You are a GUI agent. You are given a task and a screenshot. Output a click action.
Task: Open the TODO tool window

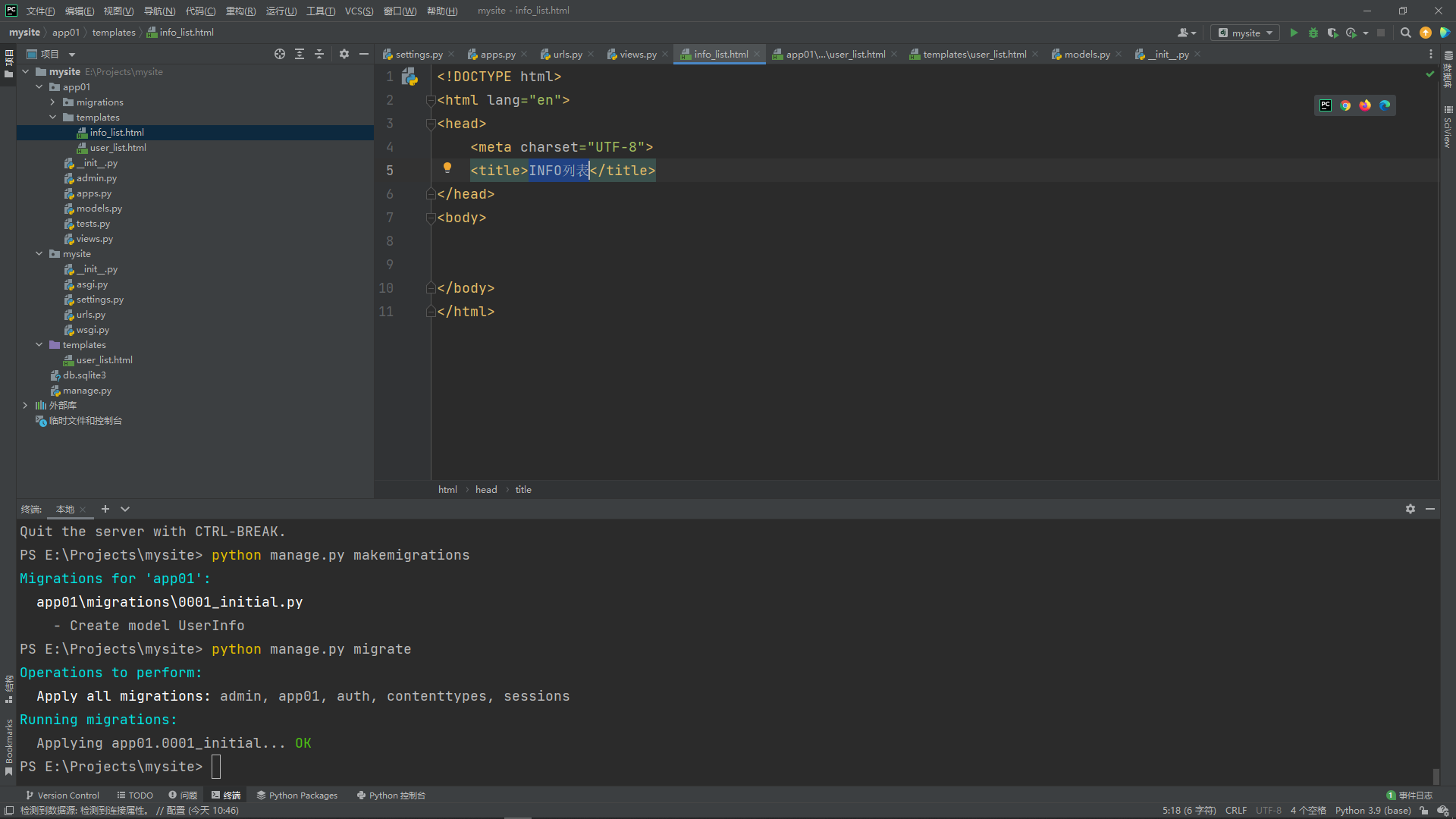[x=135, y=795]
